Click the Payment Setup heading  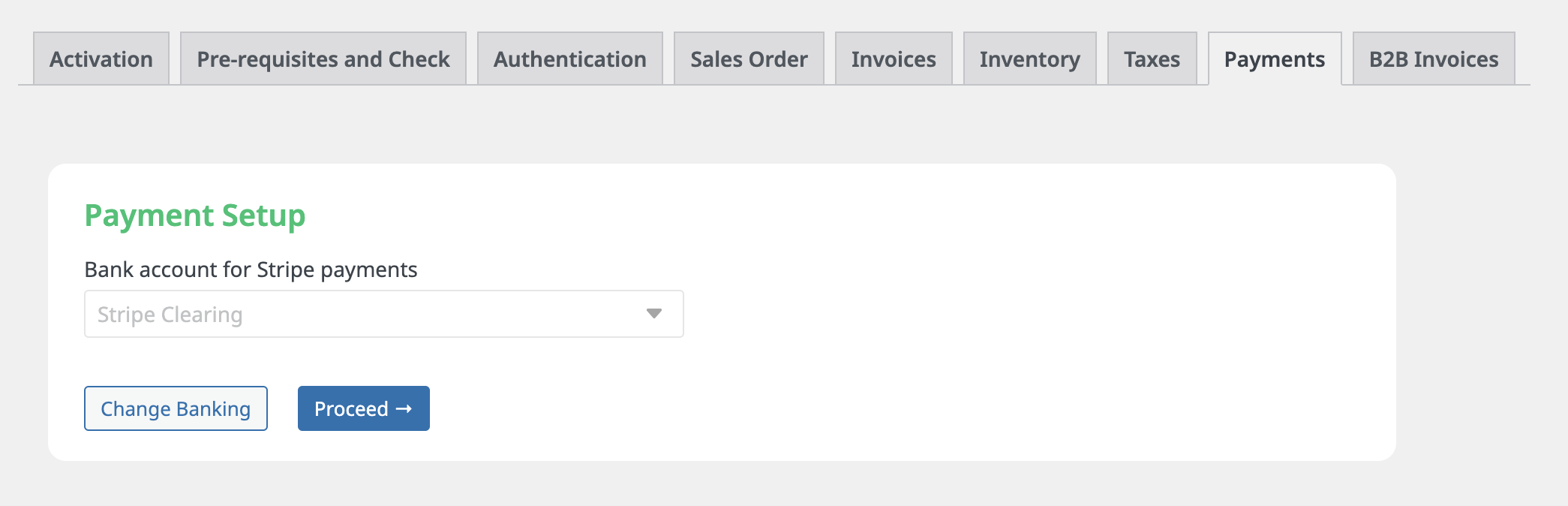(x=195, y=215)
